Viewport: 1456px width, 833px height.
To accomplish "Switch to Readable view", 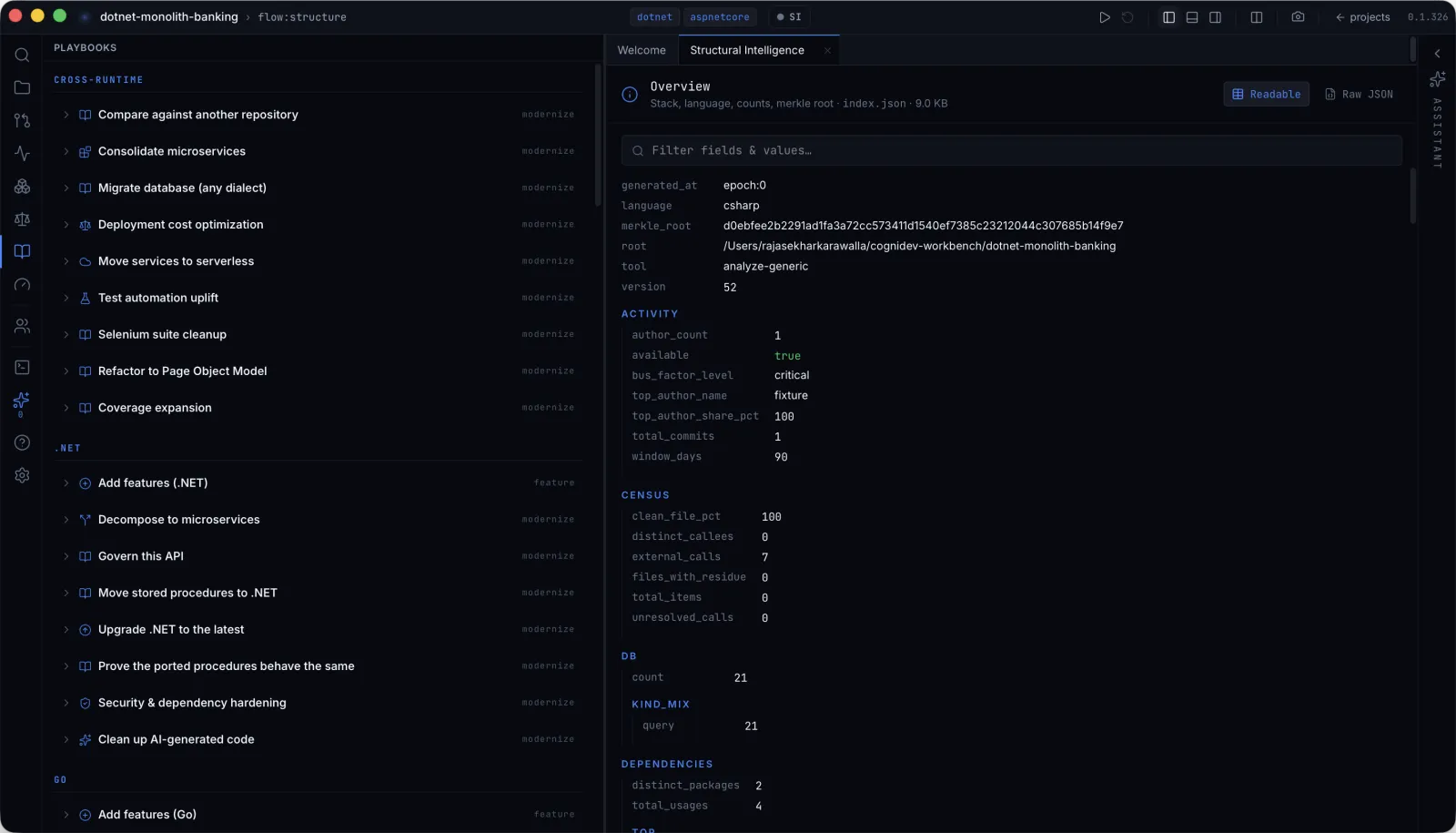I will [x=1266, y=94].
